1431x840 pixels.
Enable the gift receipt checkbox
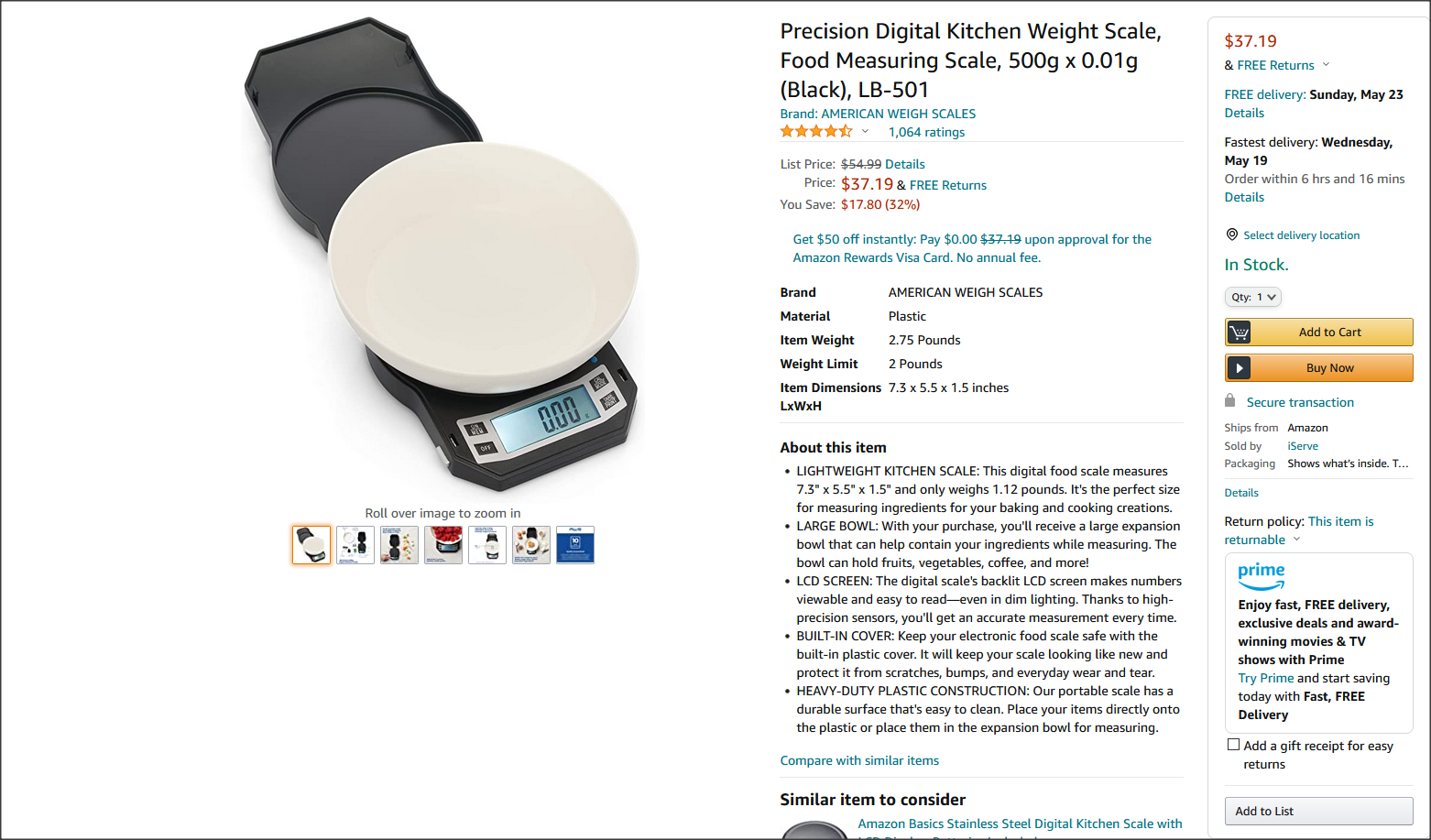point(1233,745)
